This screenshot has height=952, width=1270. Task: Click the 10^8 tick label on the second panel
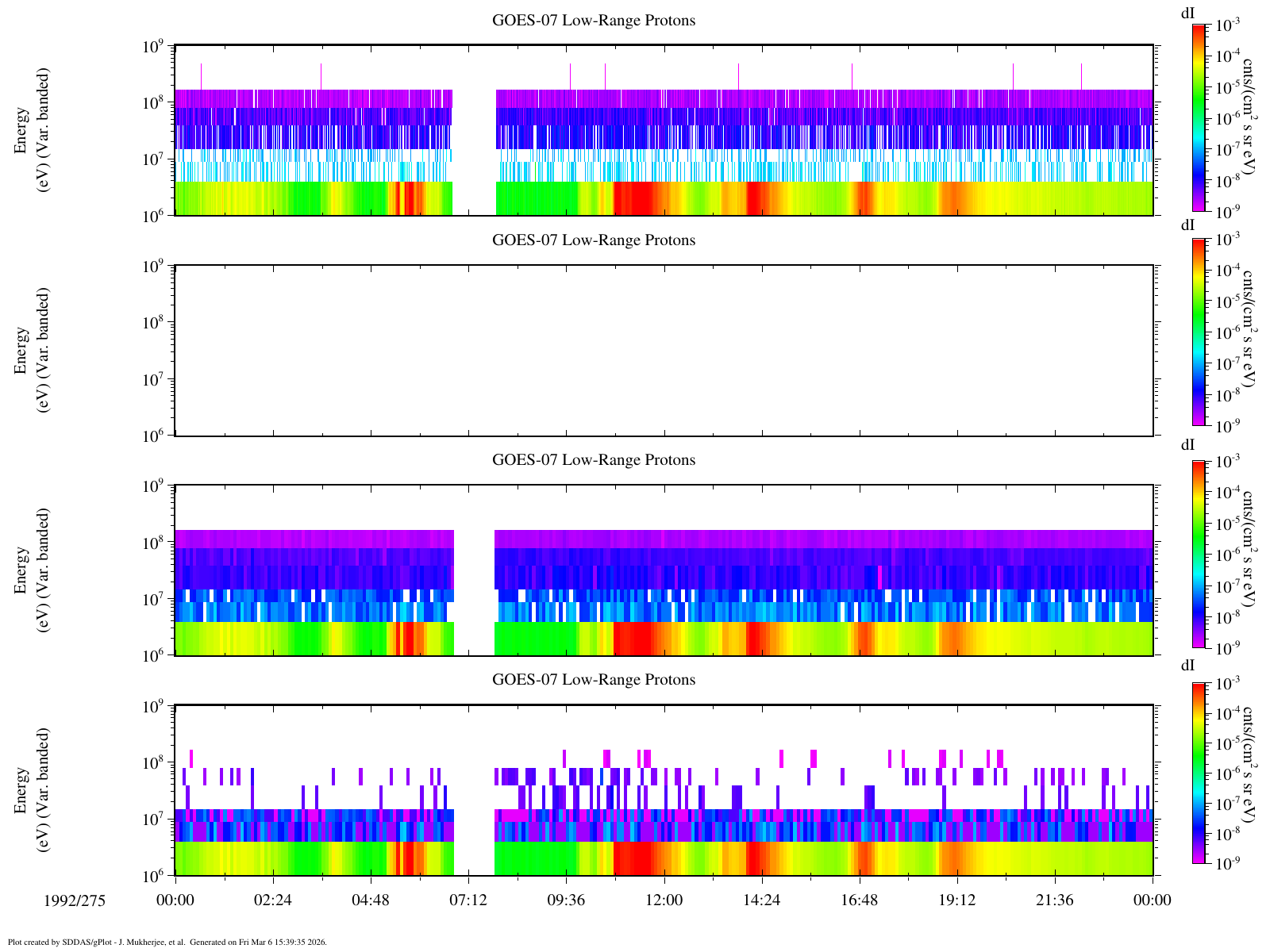[x=151, y=323]
